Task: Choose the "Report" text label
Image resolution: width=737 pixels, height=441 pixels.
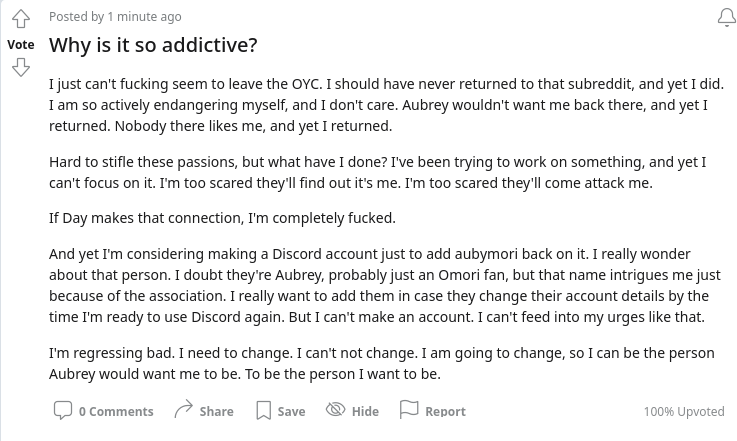Action: [445, 411]
